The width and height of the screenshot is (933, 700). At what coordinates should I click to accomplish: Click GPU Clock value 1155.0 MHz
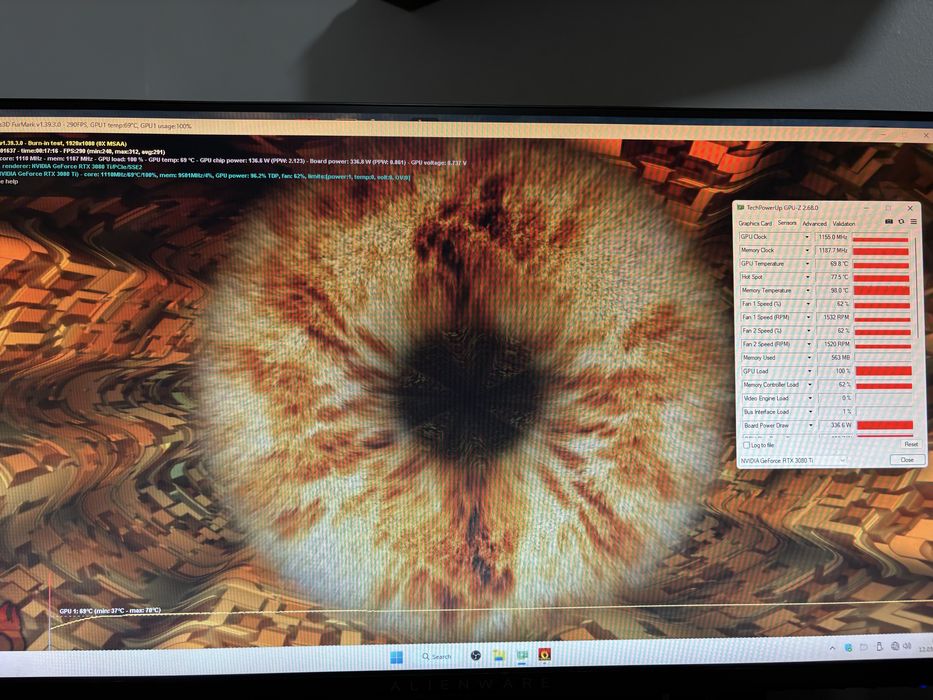click(x=832, y=237)
